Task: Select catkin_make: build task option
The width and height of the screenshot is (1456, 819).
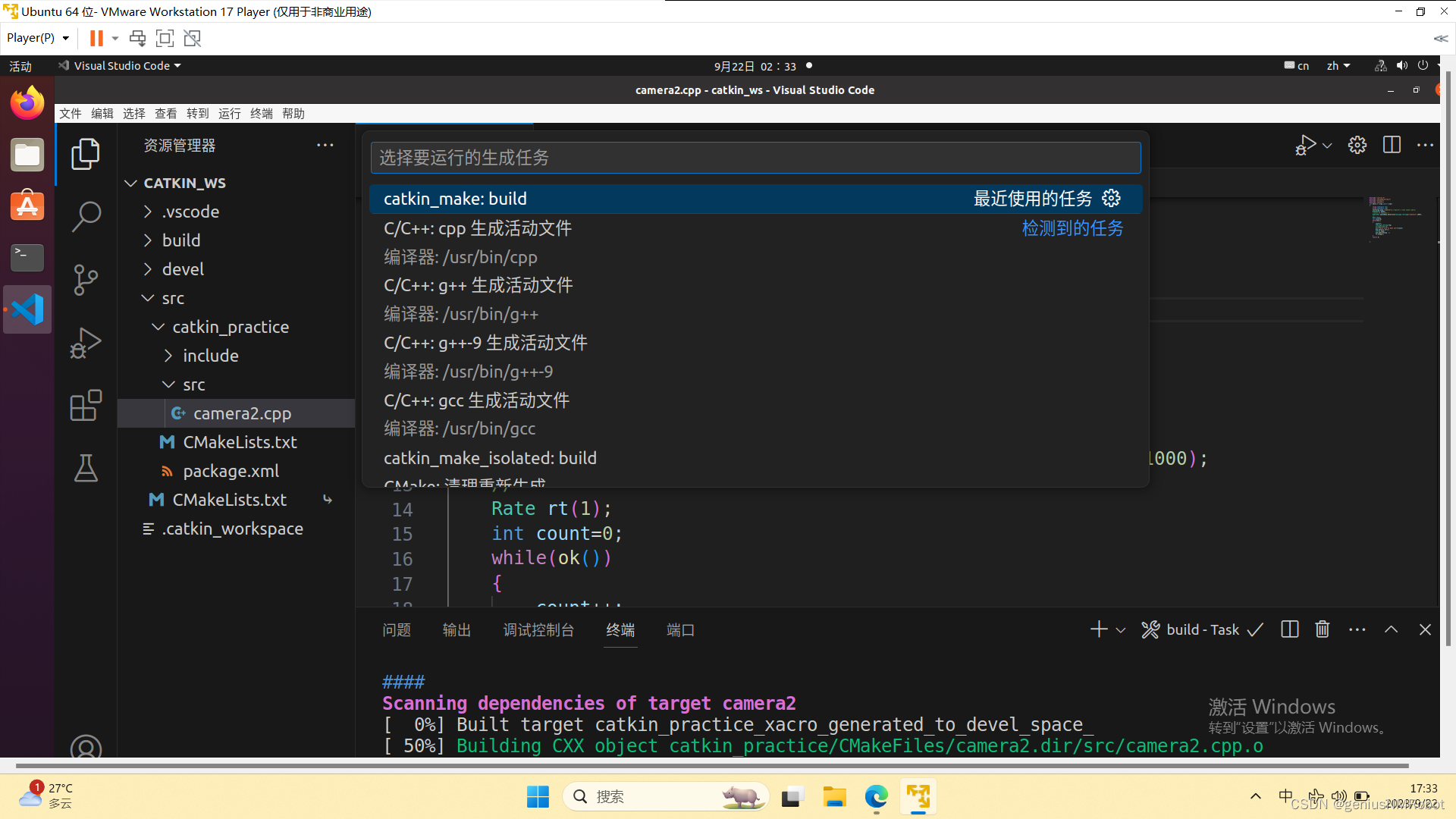Action: [456, 198]
